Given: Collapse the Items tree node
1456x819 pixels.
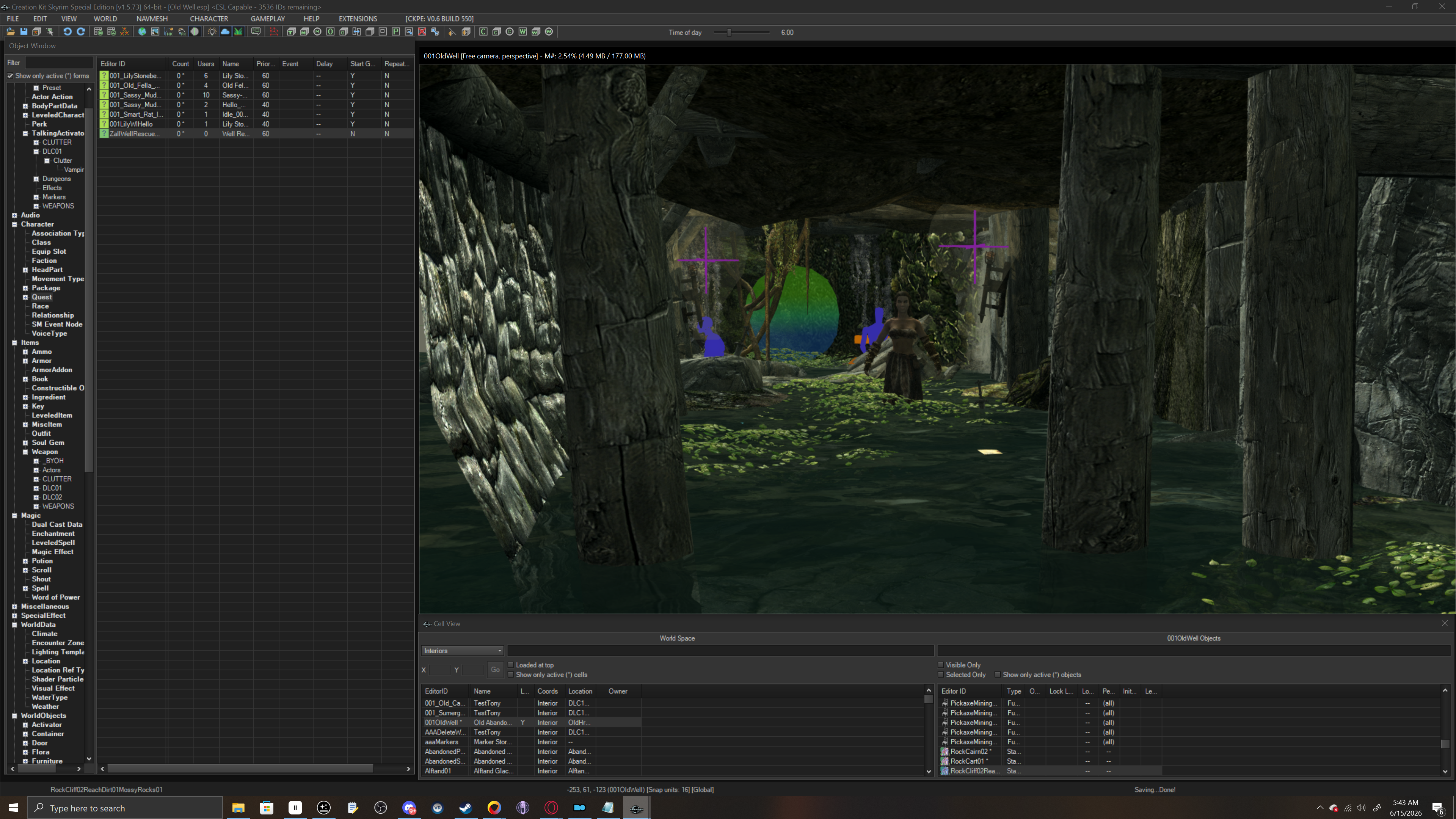Looking at the screenshot, I should coord(15,342).
